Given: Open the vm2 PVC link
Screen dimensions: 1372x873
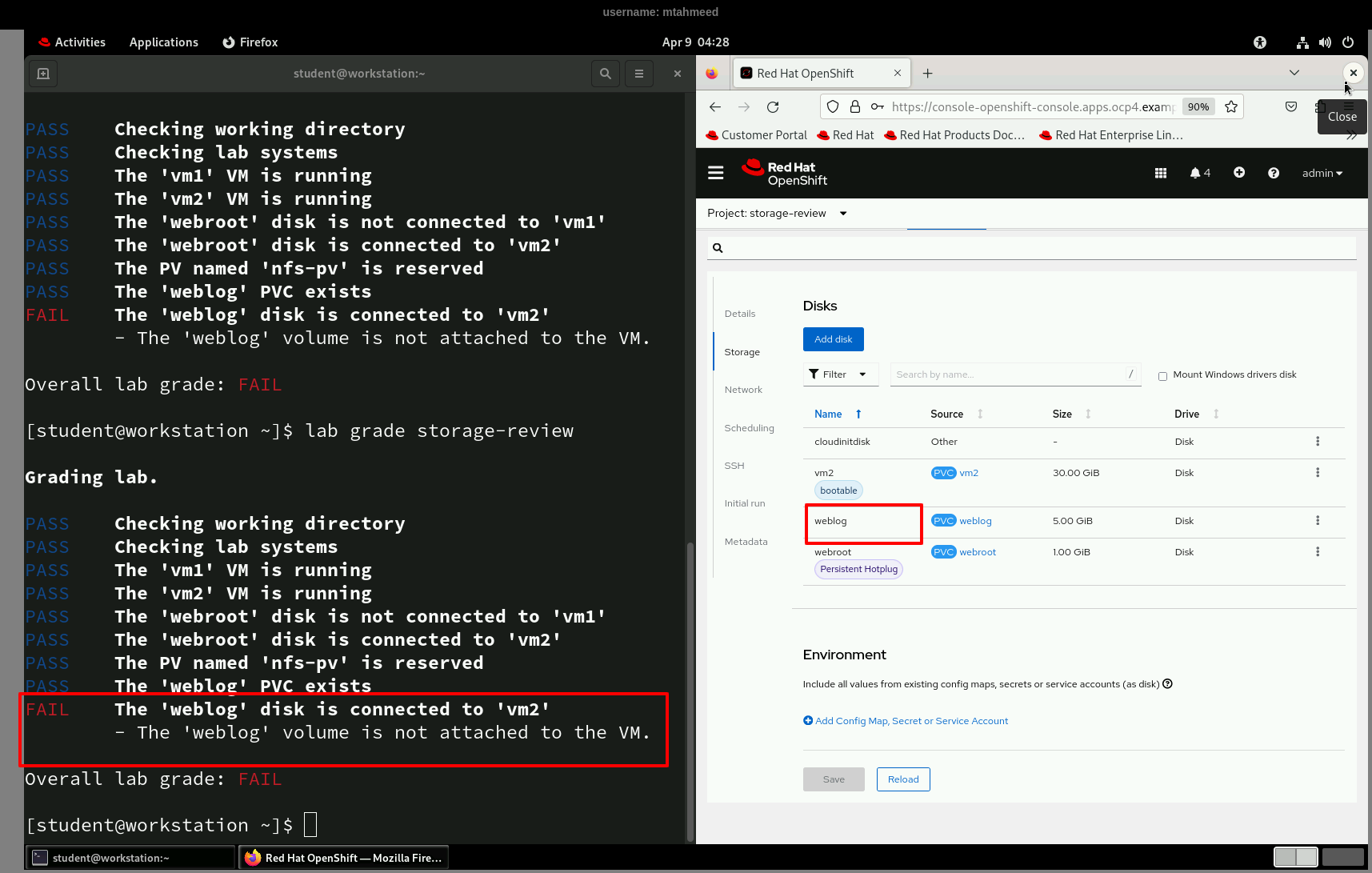Looking at the screenshot, I should click(x=969, y=473).
